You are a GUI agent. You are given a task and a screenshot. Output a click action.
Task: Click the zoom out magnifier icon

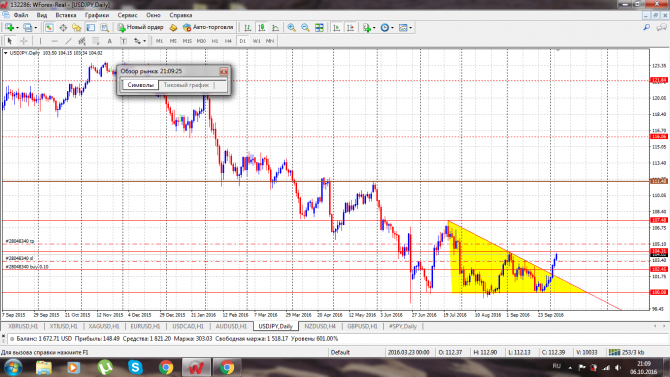coord(305,27)
